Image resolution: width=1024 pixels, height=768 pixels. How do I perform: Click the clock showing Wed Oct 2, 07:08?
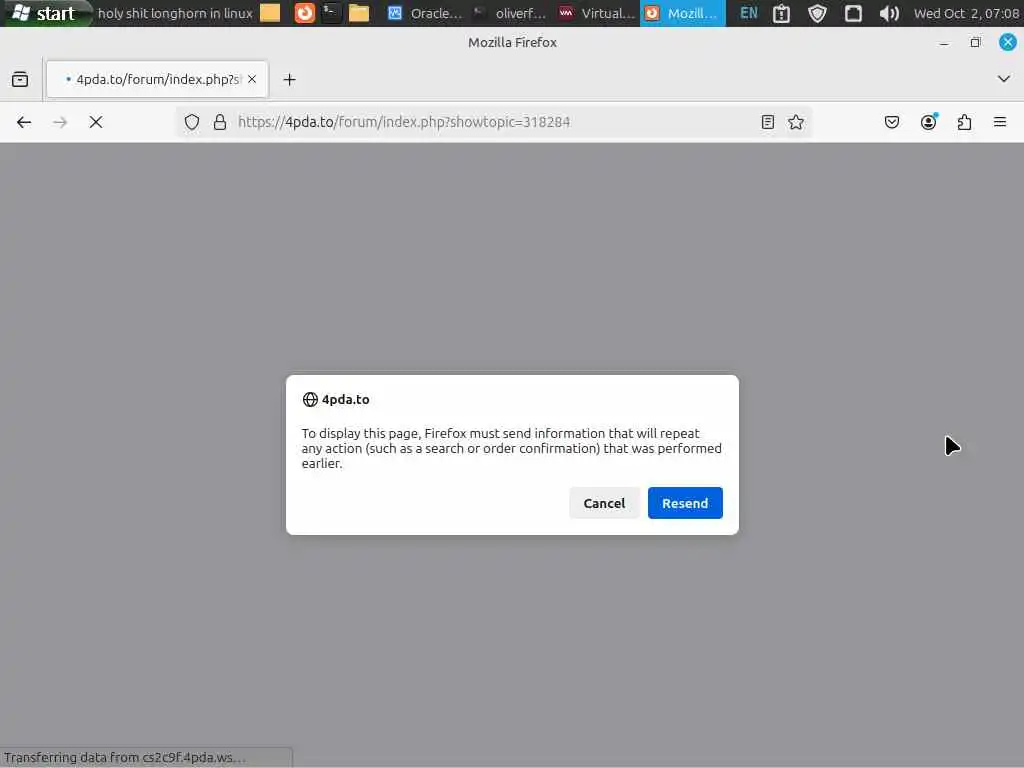[967, 13]
